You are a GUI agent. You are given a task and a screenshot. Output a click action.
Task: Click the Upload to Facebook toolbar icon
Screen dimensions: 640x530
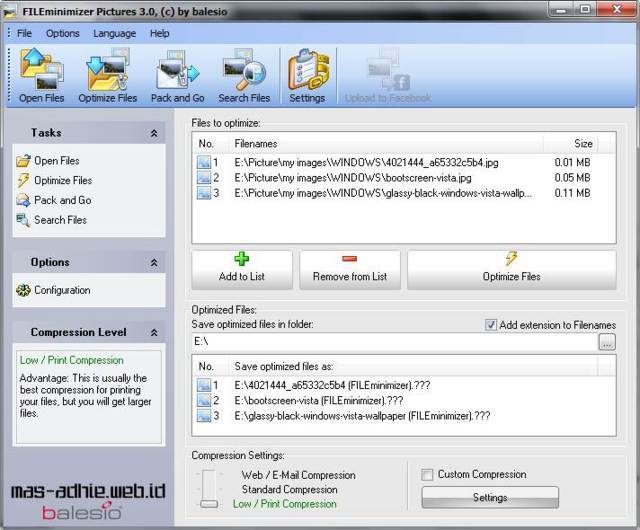click(x=388, y=69)
